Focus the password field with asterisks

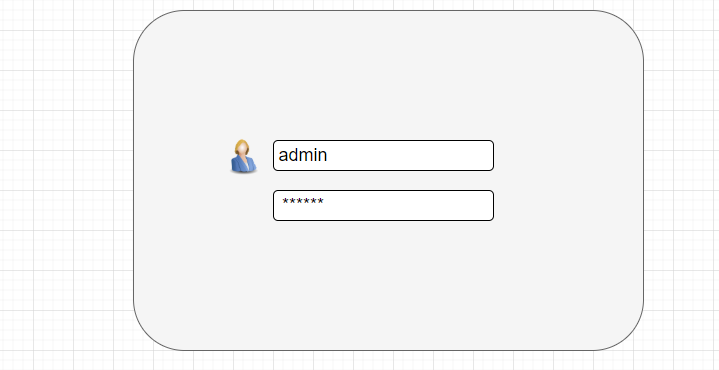[x=383, y=205]
